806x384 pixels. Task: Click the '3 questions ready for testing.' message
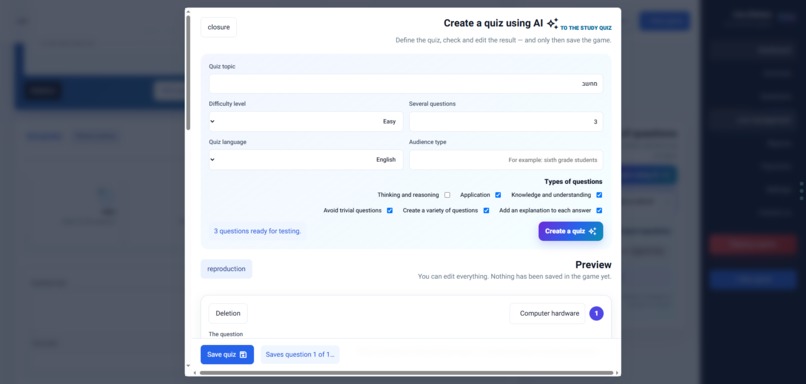[257, 231]
